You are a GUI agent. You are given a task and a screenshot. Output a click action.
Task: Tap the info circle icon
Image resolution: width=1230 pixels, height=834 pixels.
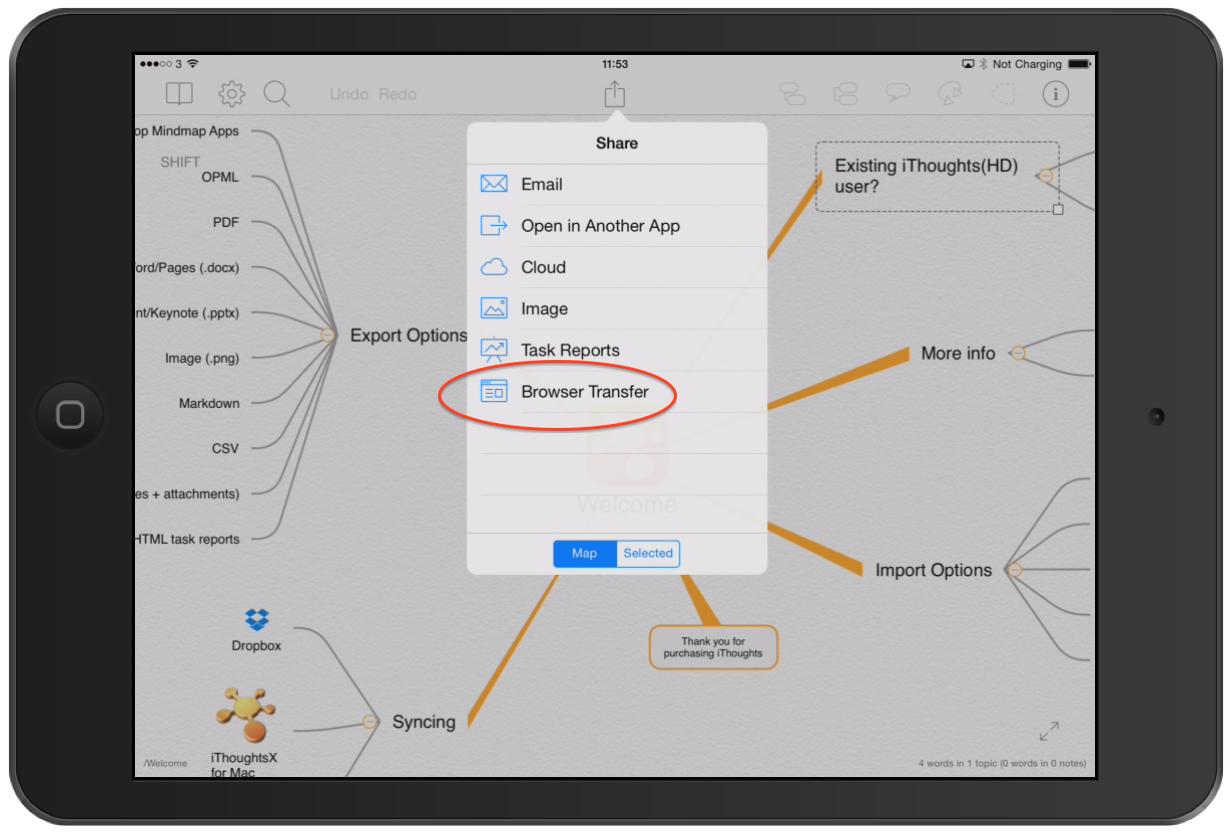pyautogui.click(x=1056, y=94)
